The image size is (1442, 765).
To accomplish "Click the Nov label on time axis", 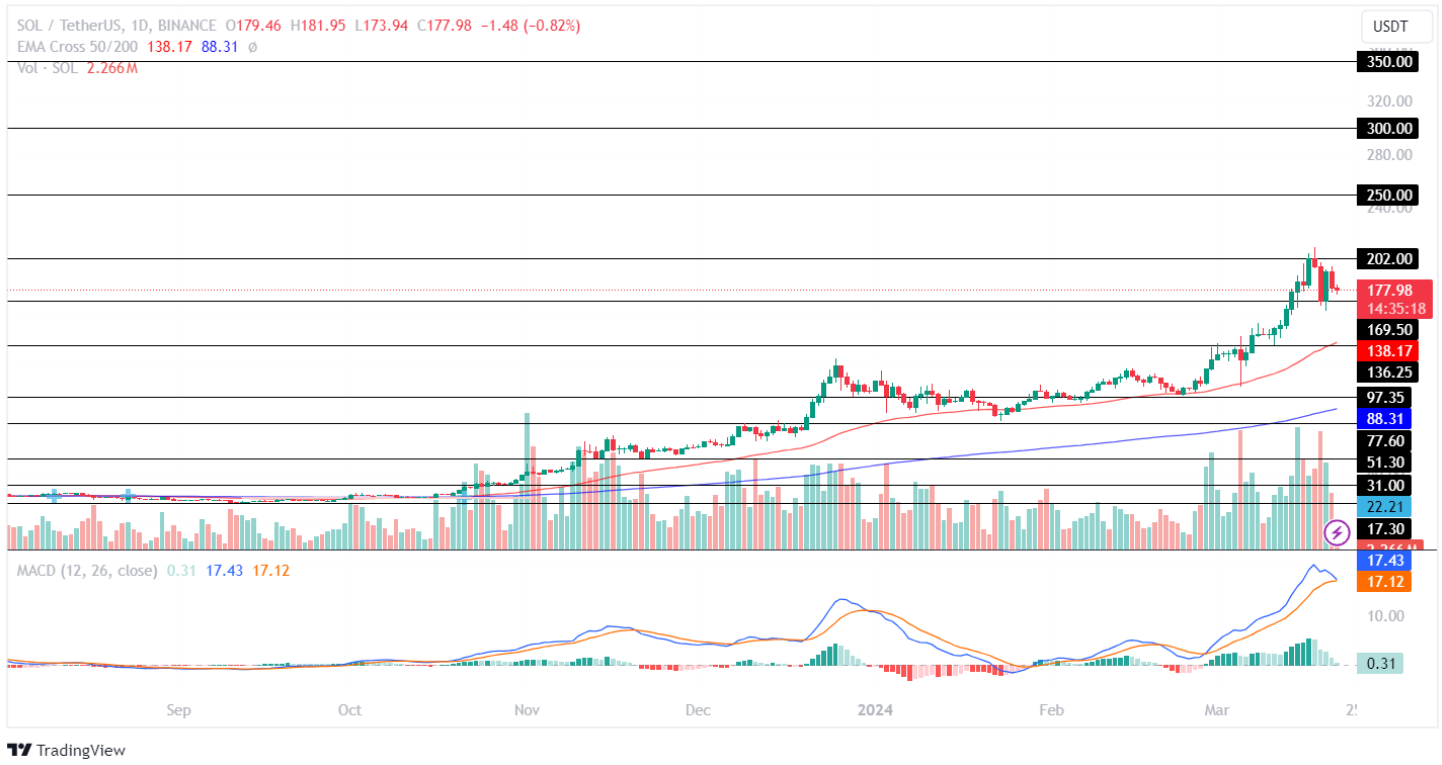I will pos(527,710).
